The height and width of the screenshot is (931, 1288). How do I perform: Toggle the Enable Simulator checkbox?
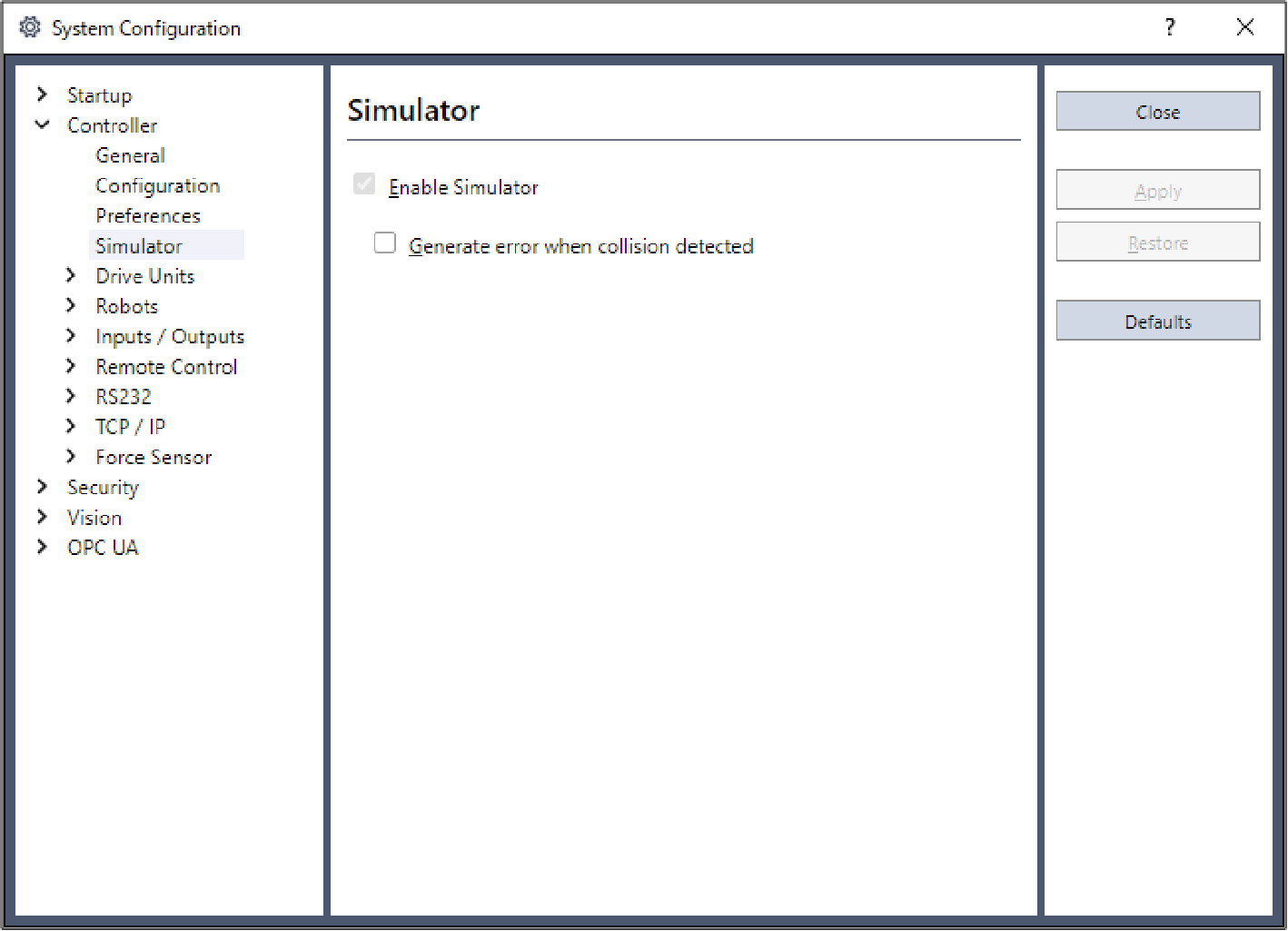click(364, 185)
